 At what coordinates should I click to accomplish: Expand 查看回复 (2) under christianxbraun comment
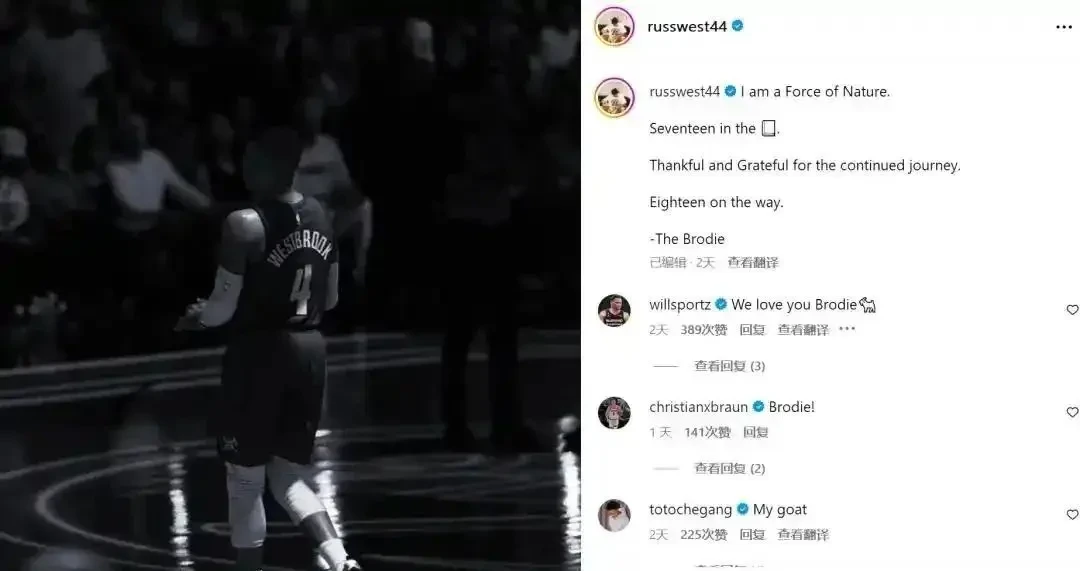tap(729, 468)
